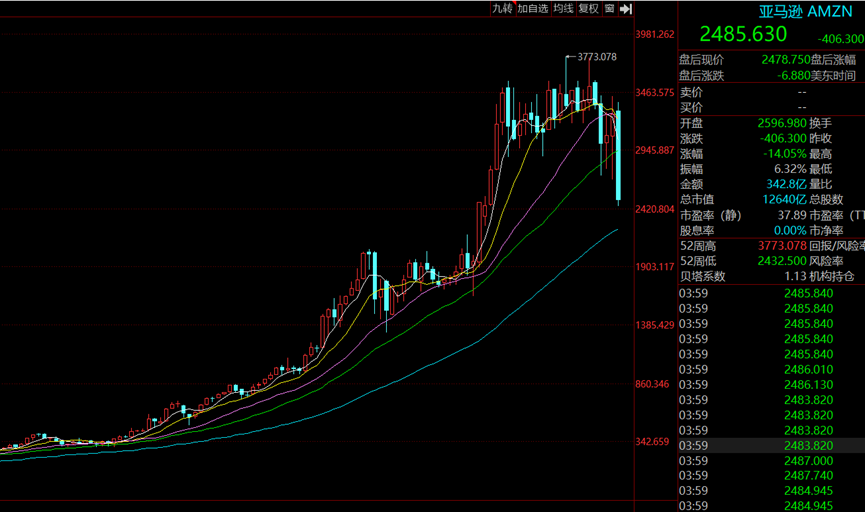Image resolution: width=865 pixels, height=512 pixels.
Task: Open the 复权 price adjustment option
Action: 589,8
